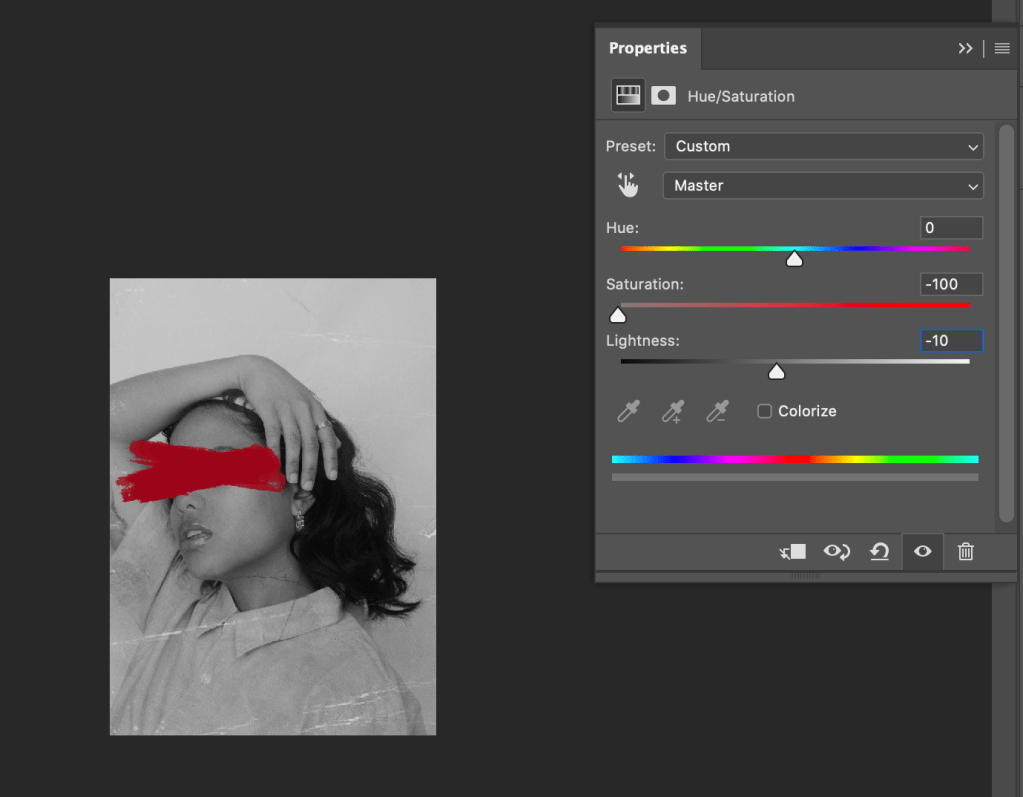Select the Subtract from Sample eyedropper

click(x=717, y=411)
